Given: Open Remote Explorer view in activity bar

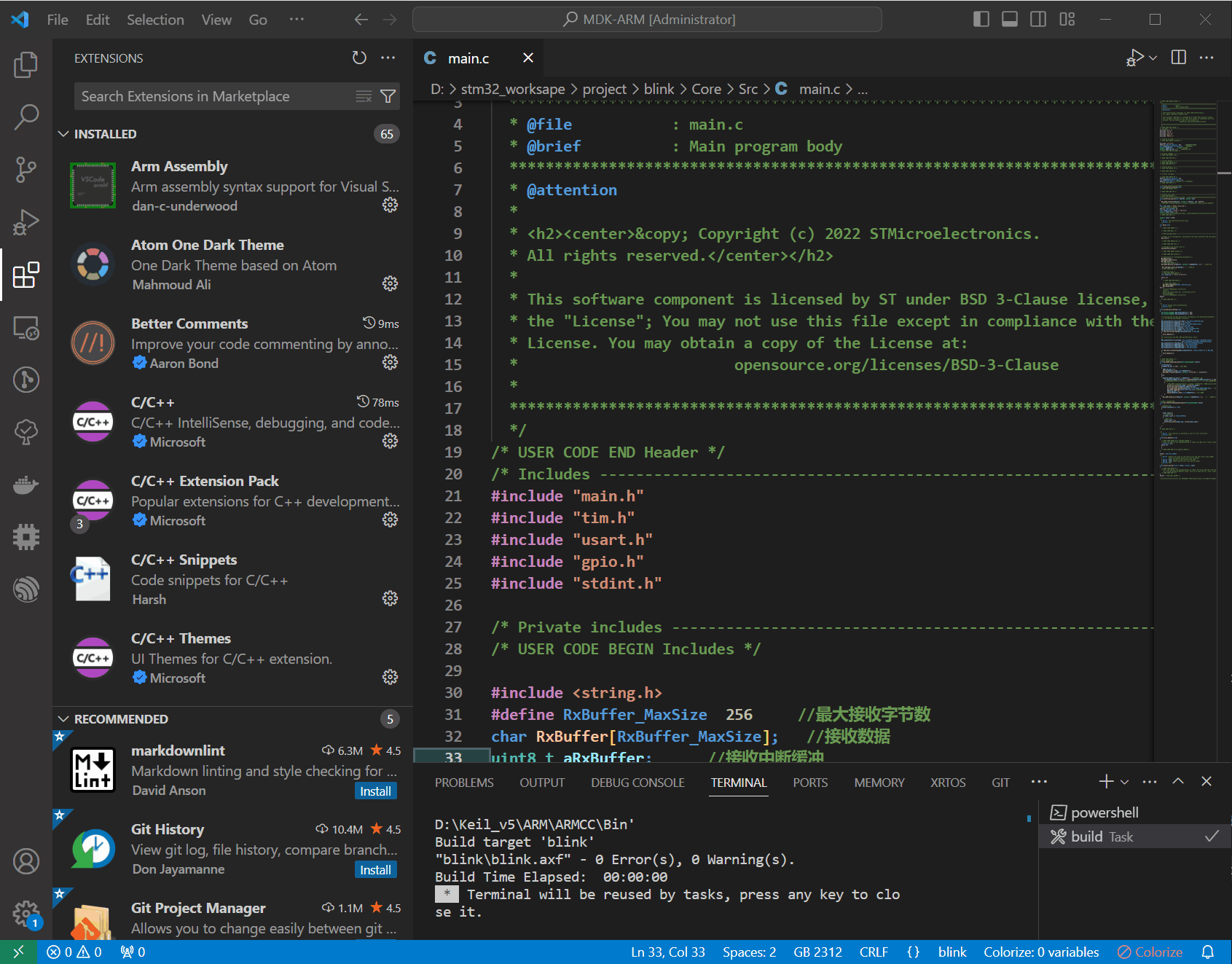Looking at the screenshot, I should [x=26, y=328].
